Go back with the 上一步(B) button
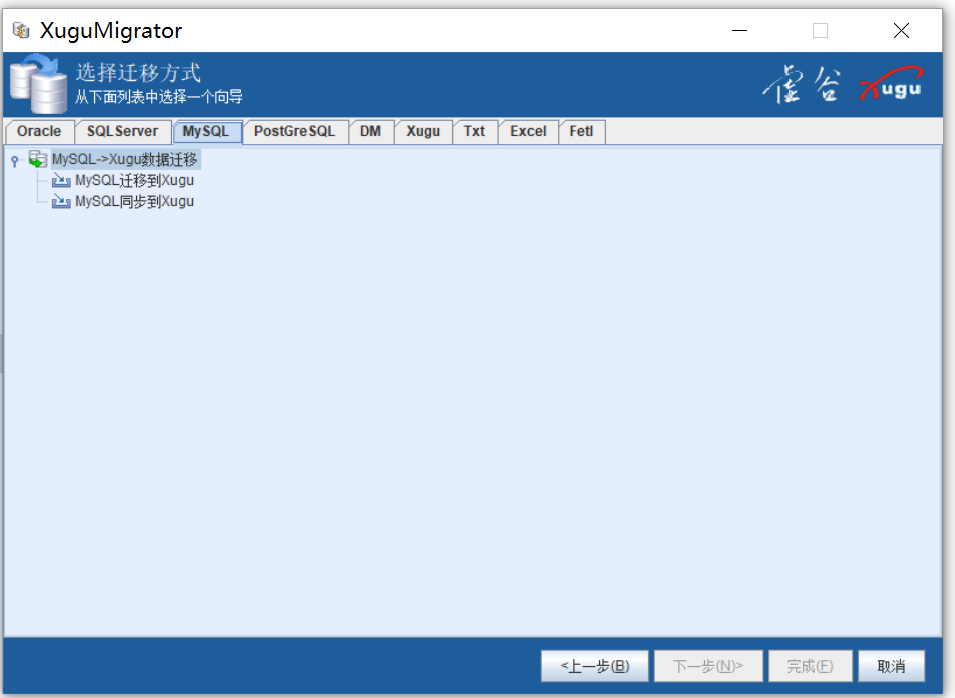The width and height of the screenshot is (955, 698). (x=594, y=666)
